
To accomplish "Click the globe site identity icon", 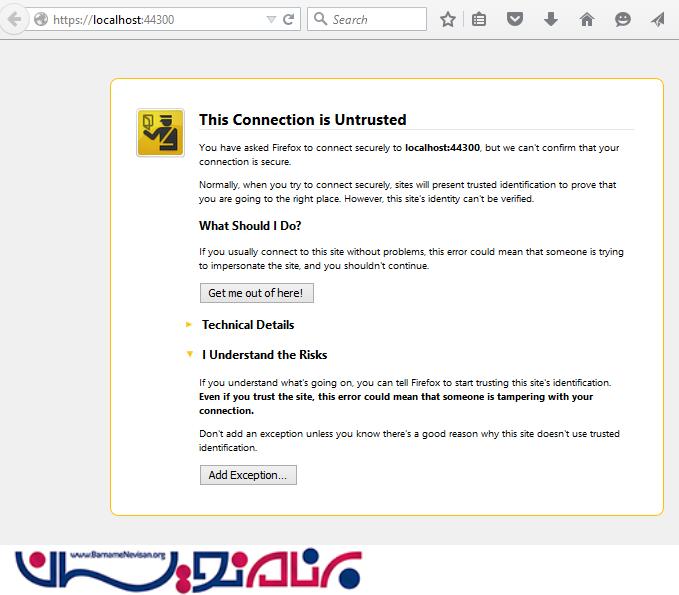I will 41,19.
